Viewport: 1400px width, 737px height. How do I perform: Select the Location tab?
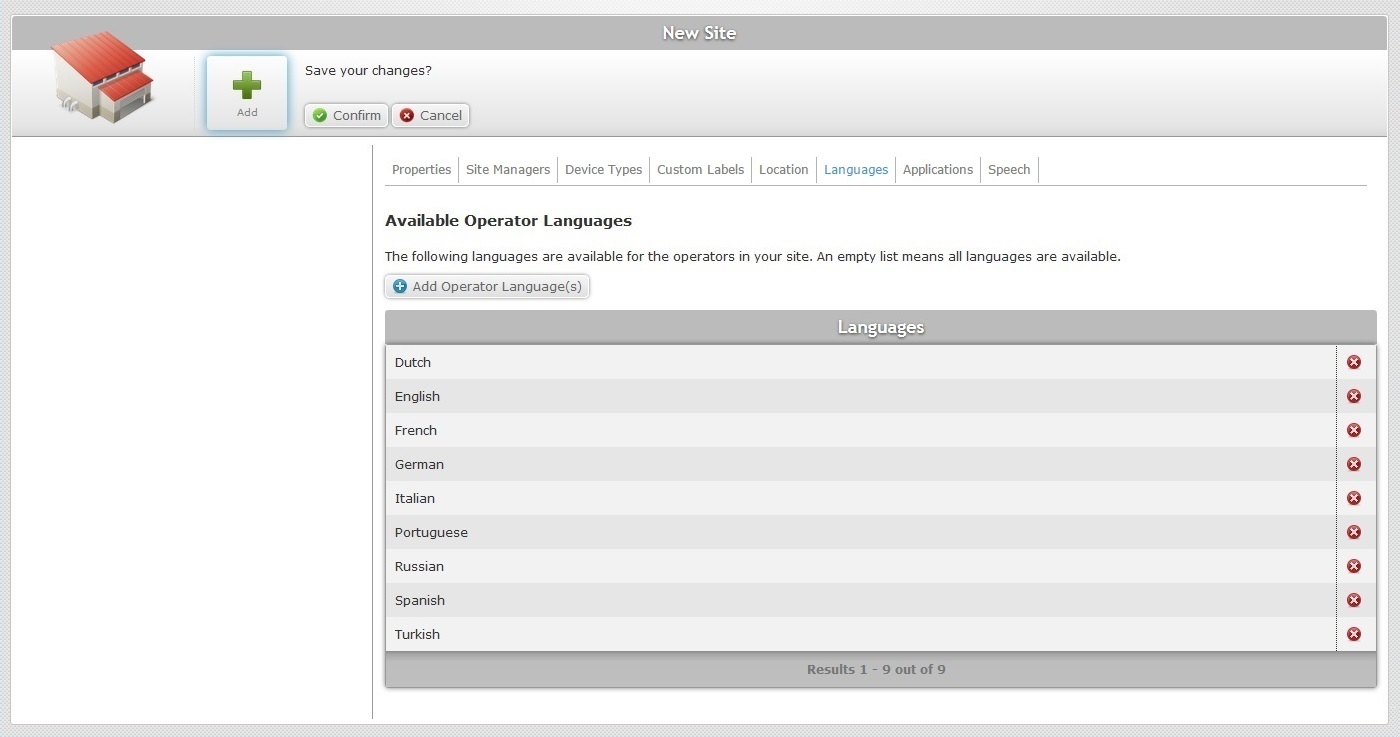[x=783, y=170]
